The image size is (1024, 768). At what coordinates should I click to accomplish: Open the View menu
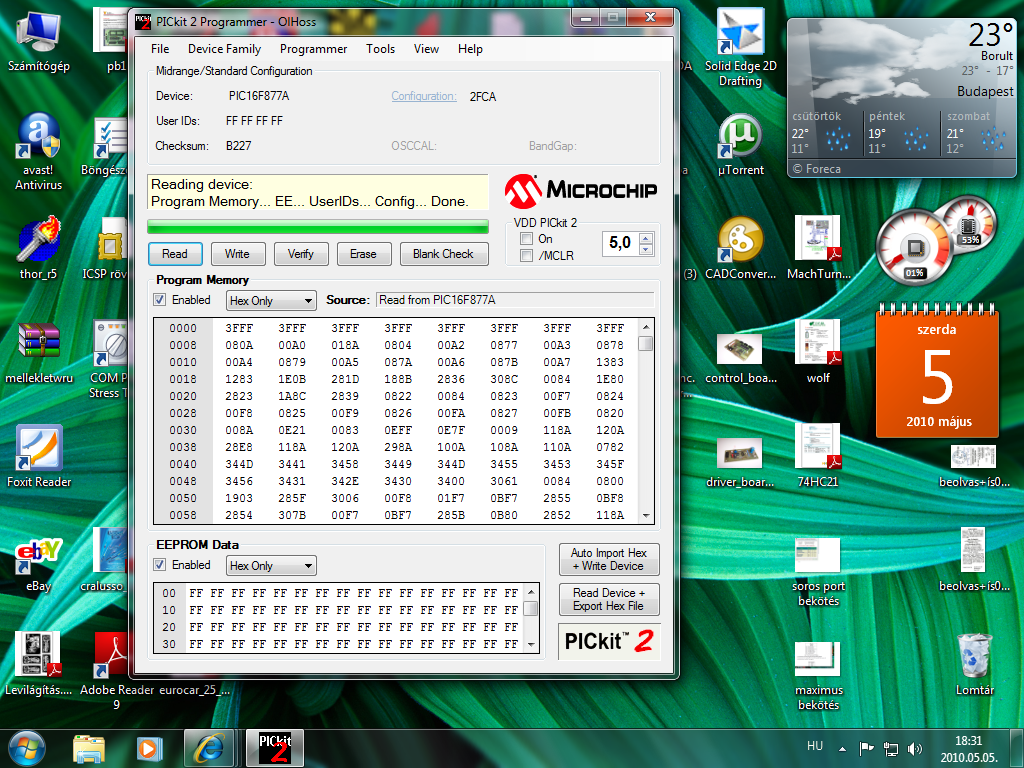pyautogui.click(x=426, y=49)
